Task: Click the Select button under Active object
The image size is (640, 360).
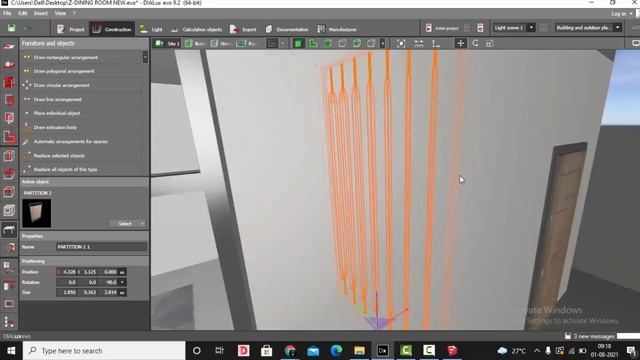Action: [124, 223]
